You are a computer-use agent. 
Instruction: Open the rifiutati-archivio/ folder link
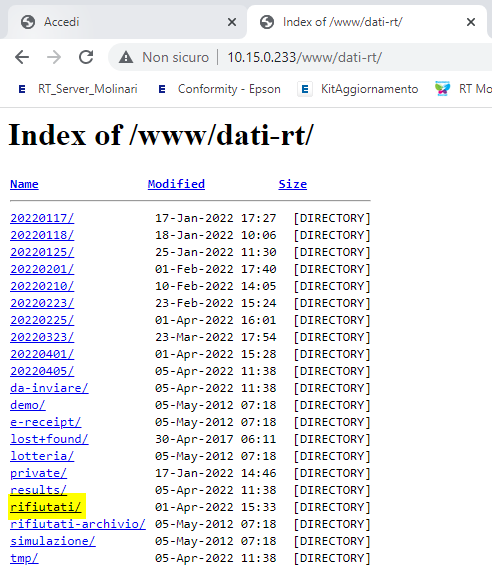(78, 524)
